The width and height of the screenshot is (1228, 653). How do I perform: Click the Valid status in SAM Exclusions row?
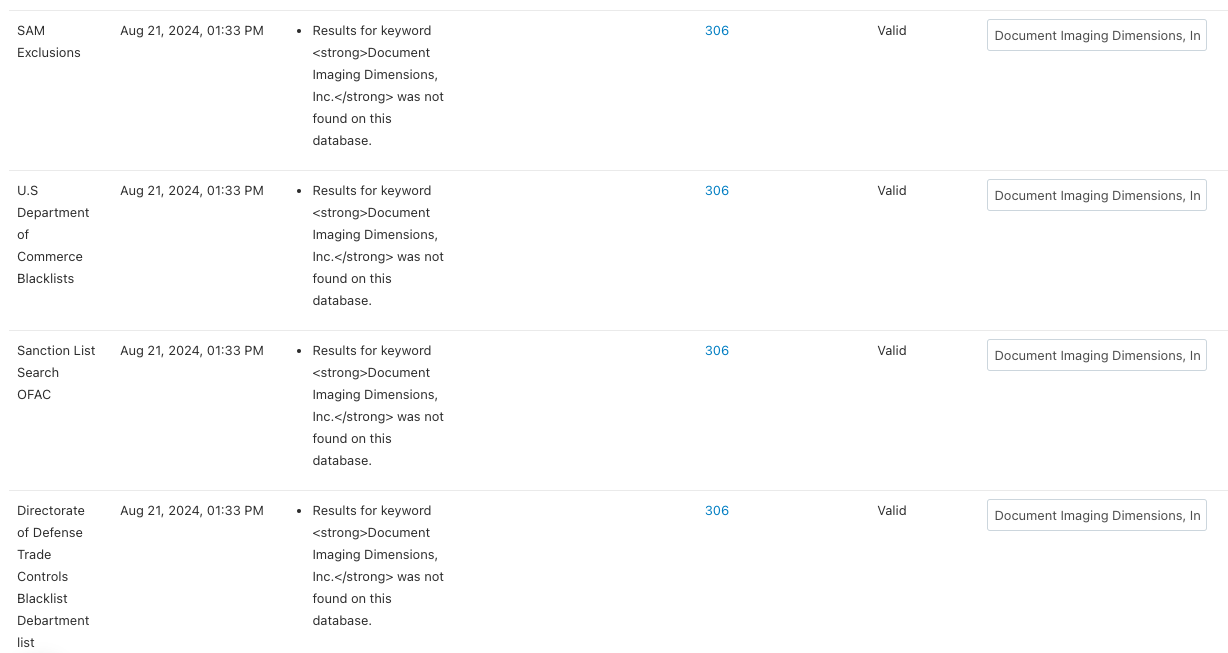892,31
